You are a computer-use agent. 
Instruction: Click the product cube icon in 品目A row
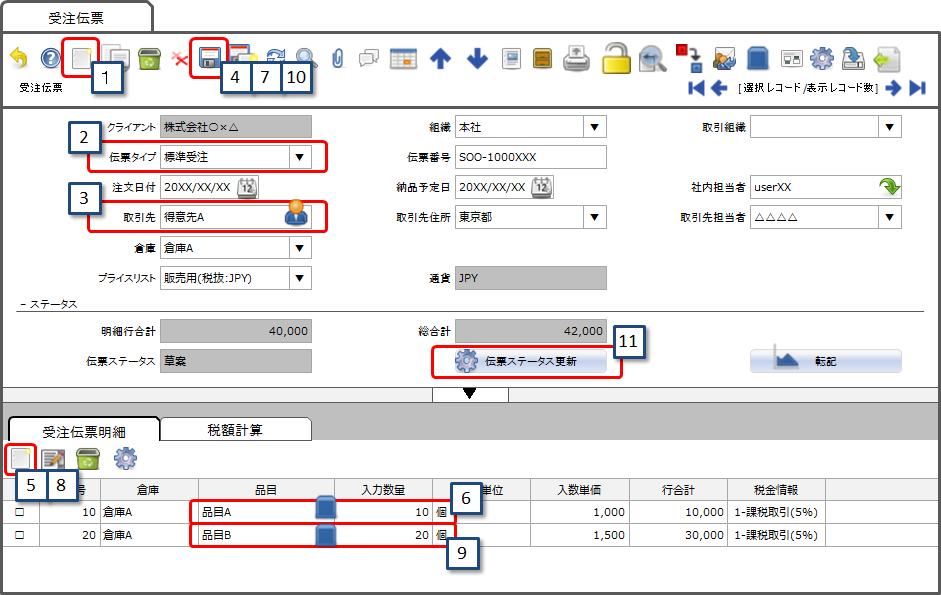325,507
